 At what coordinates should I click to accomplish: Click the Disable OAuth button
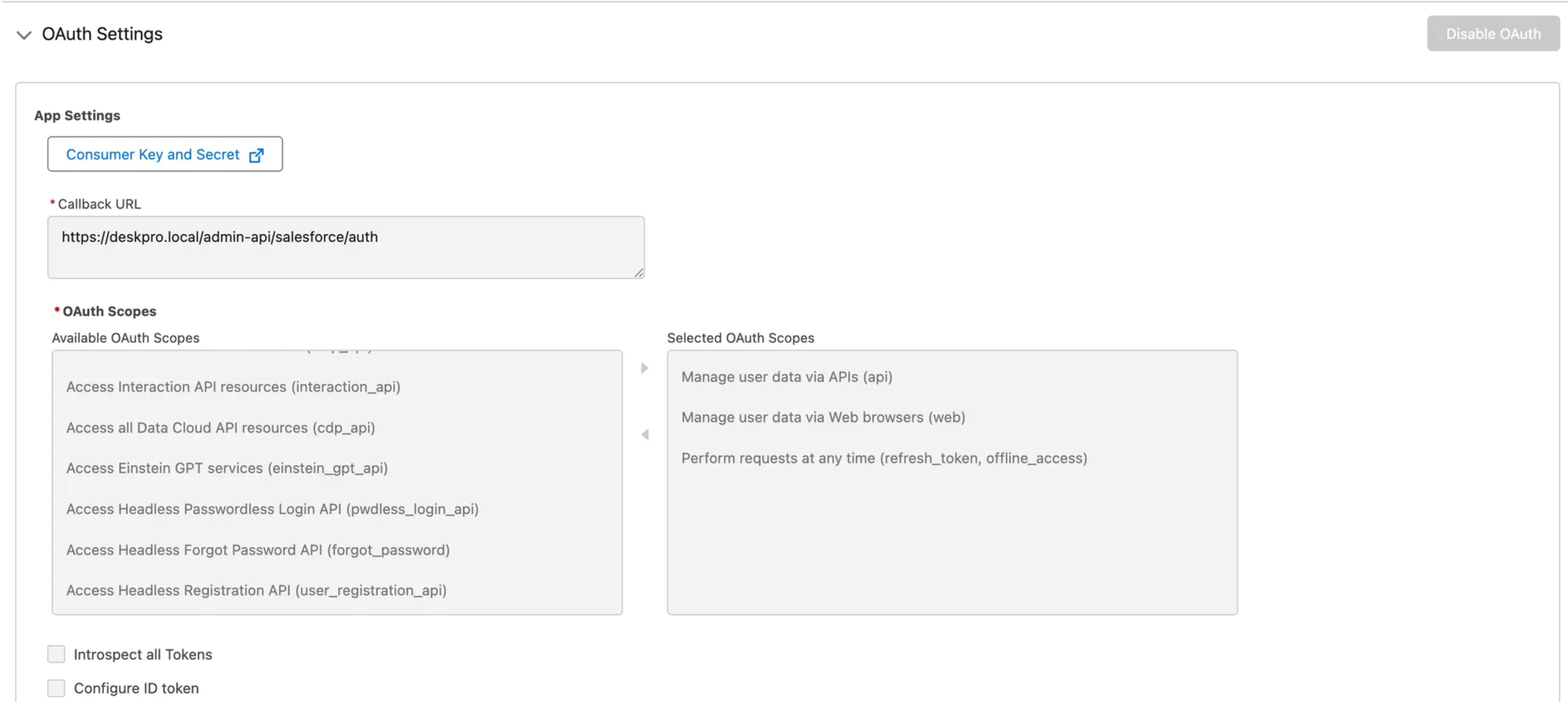point(1492,33)
